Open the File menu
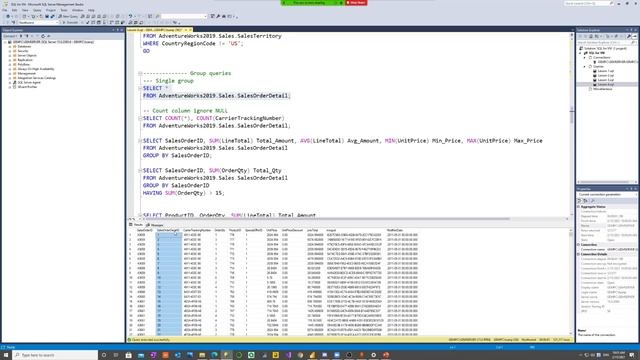Viewport: 640px width, 360px height. tap(5, 10)
